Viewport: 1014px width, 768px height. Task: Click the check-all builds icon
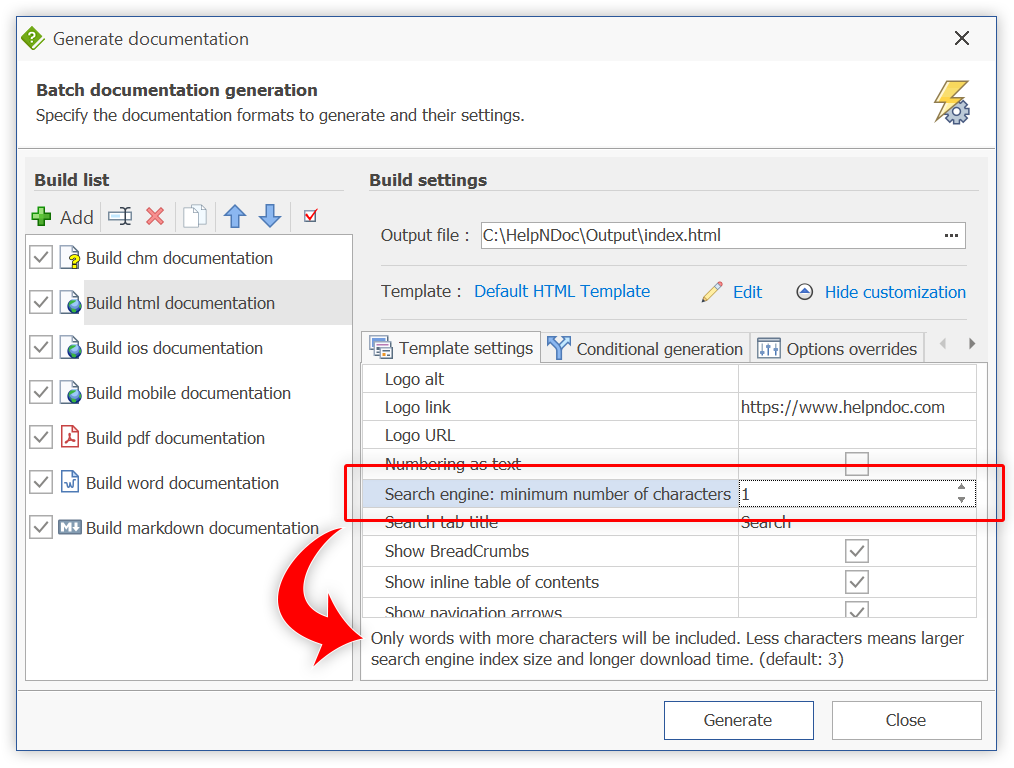pos(310,216)
